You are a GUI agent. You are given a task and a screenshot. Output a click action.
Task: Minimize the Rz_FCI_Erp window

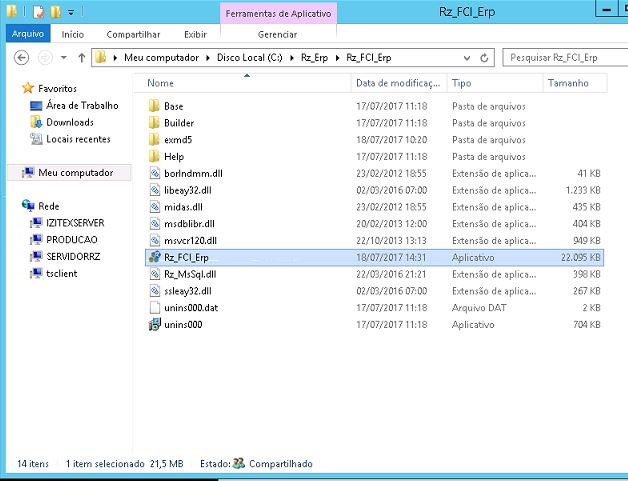[x=607, y=9]
